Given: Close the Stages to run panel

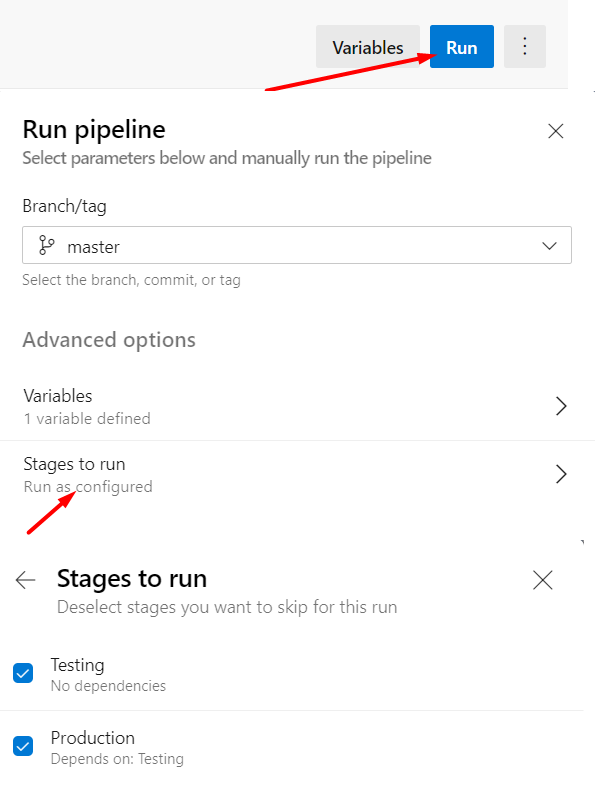Looking at the screenshot, I should tap(543, 580).
